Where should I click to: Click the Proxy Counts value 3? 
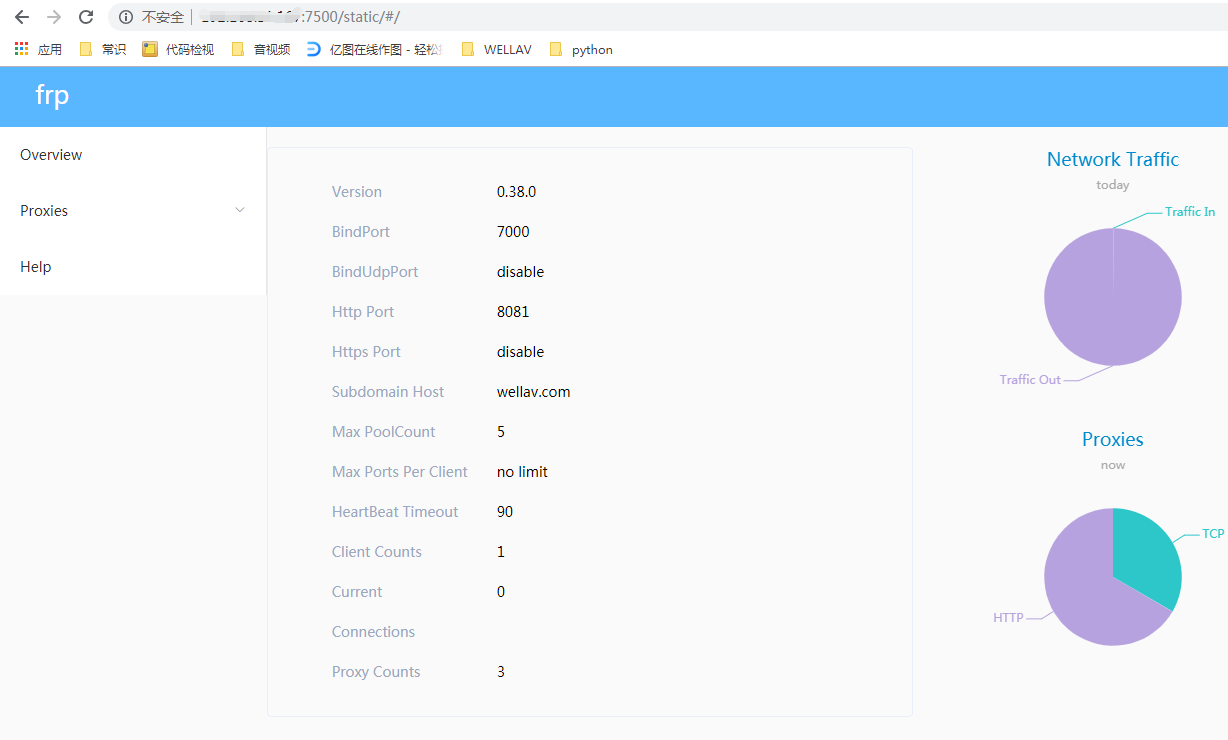click(x=501, y=672)
